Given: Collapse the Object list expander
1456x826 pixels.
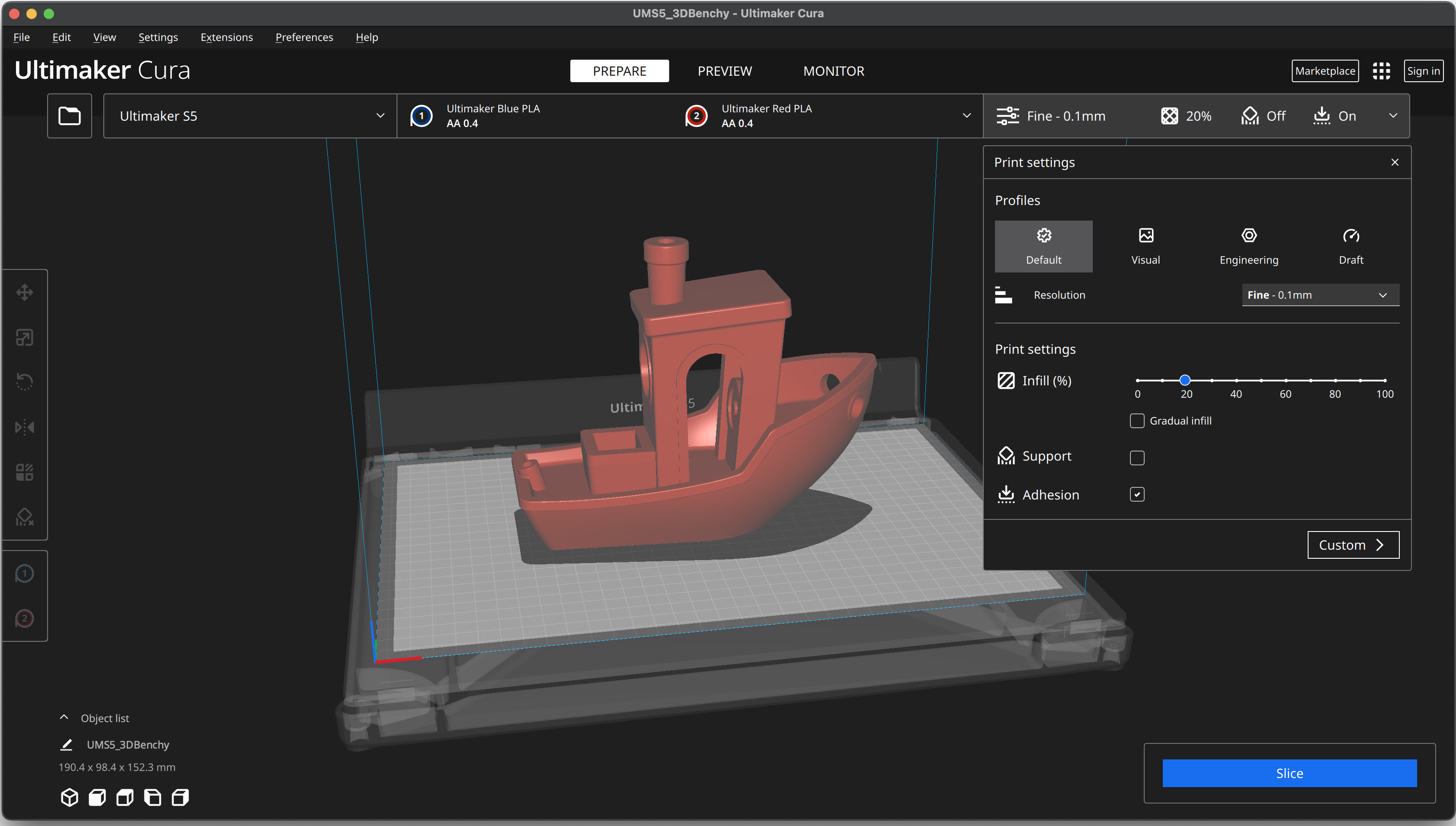Looking at the screenshot, I should pos(64,717).
